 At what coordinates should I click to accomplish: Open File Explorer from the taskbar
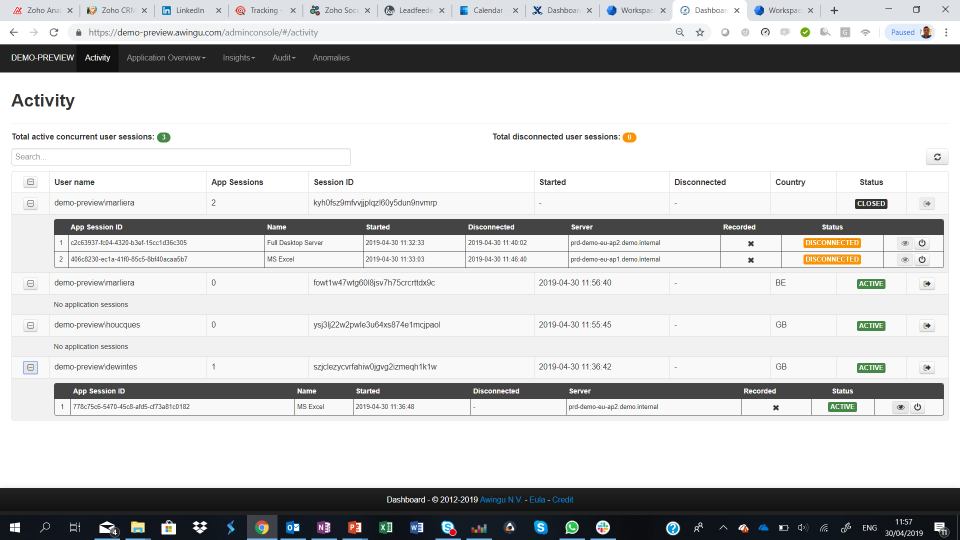pos(138,527)
